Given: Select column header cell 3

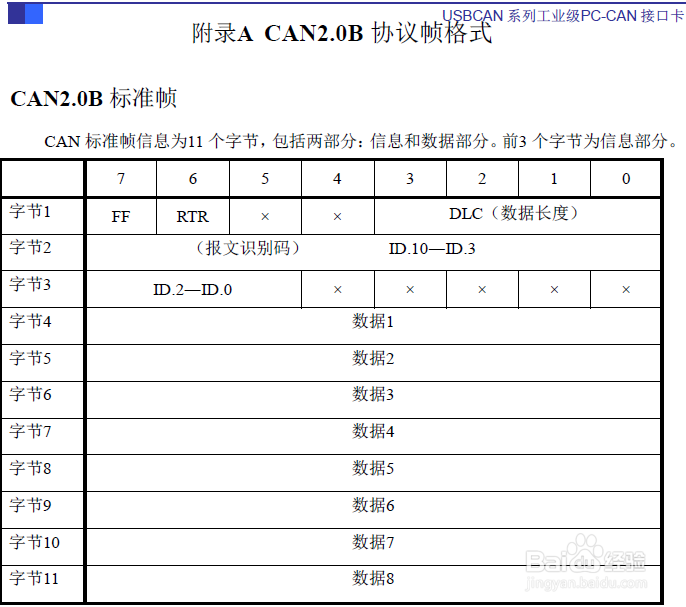Looking at the screenshot, I should pyautogui.click(x=410, y=179).
